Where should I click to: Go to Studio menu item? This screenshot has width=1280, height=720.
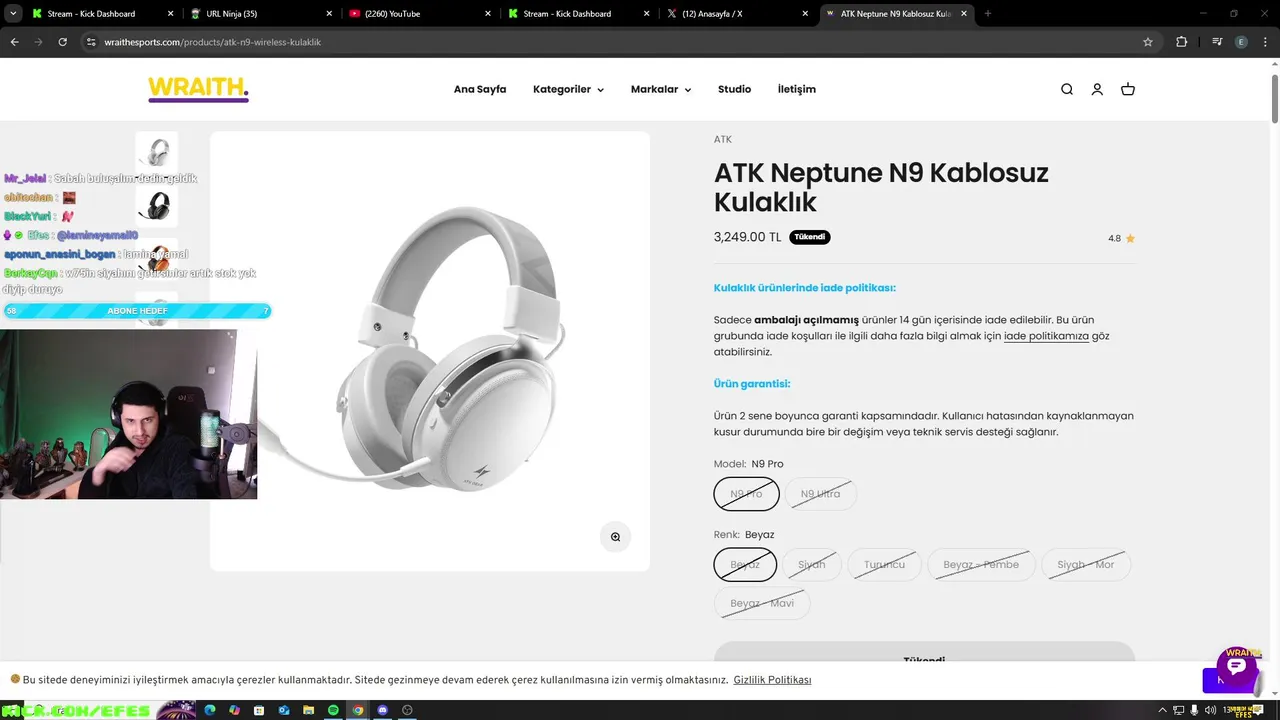pos(734,89)
